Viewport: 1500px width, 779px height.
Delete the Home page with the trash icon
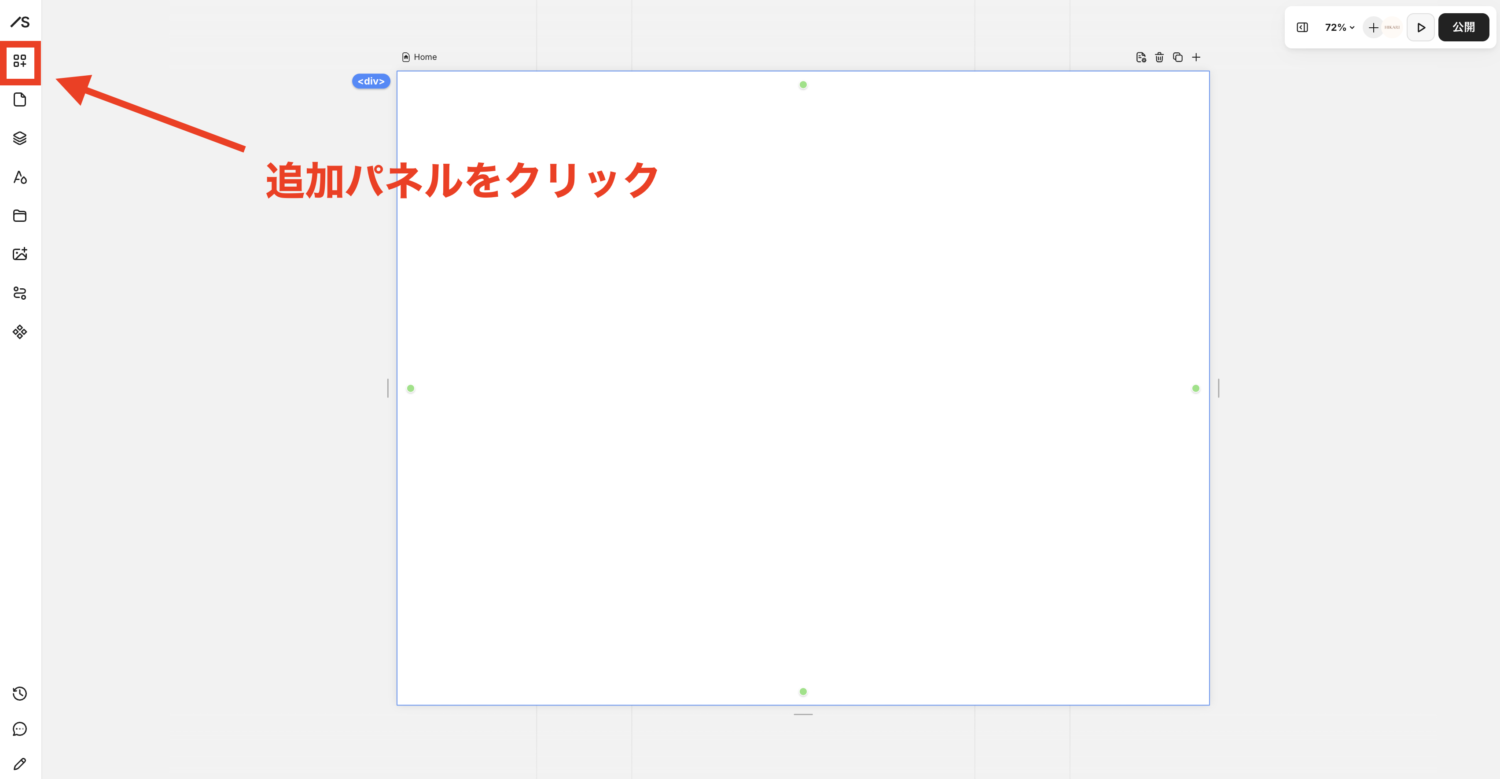(1159, 57)
